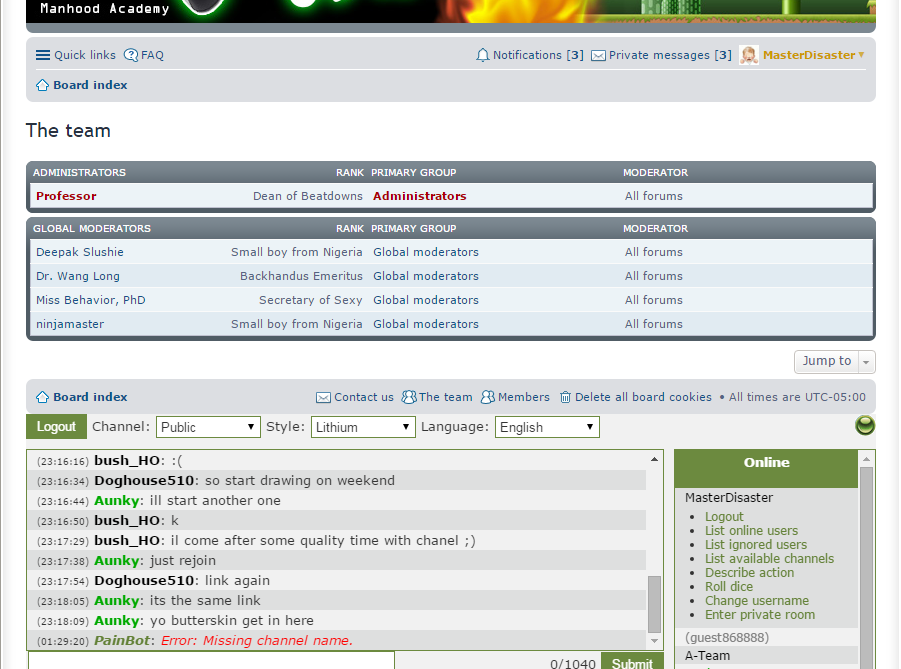The image size is (901, 669).
Task: Open the MasterDisaster user dropdown arrow
Action: [861, 55]
